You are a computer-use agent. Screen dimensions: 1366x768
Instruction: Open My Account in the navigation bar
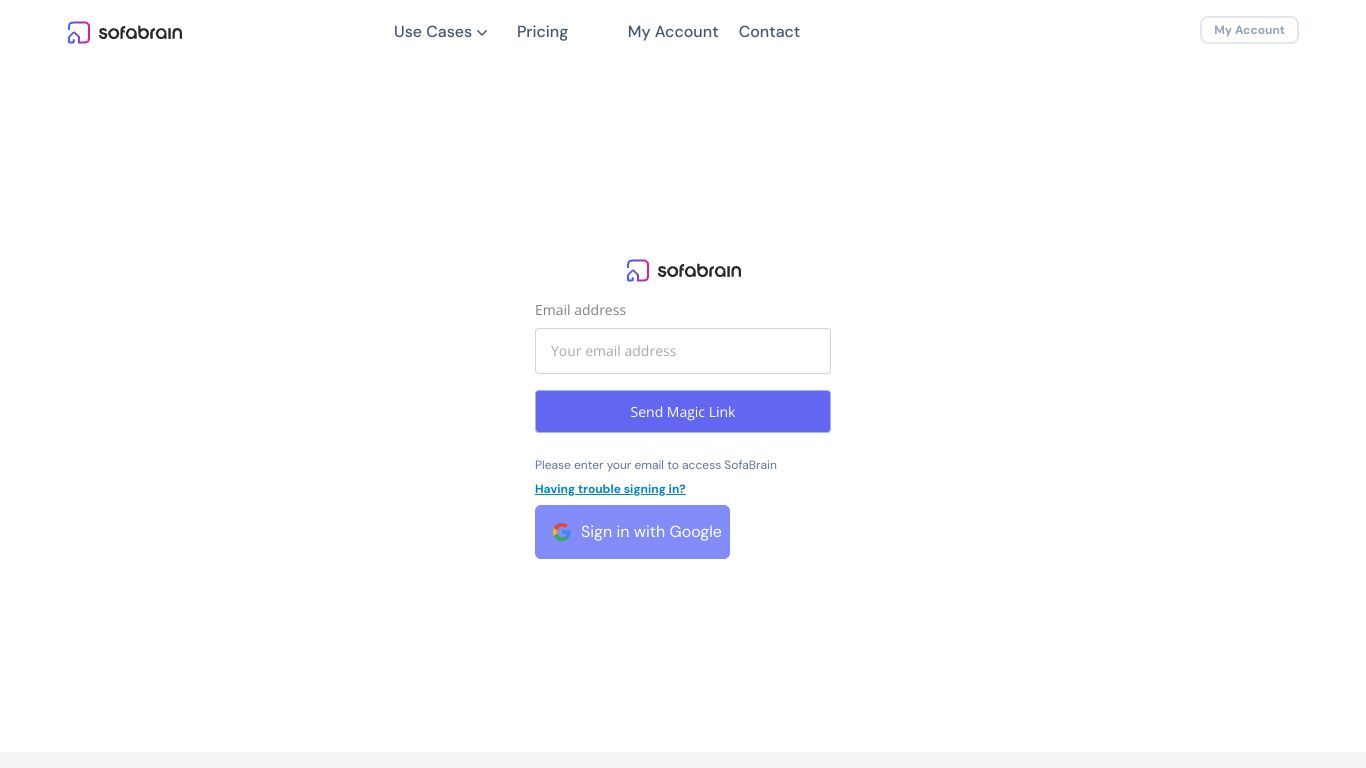(673, 32)
